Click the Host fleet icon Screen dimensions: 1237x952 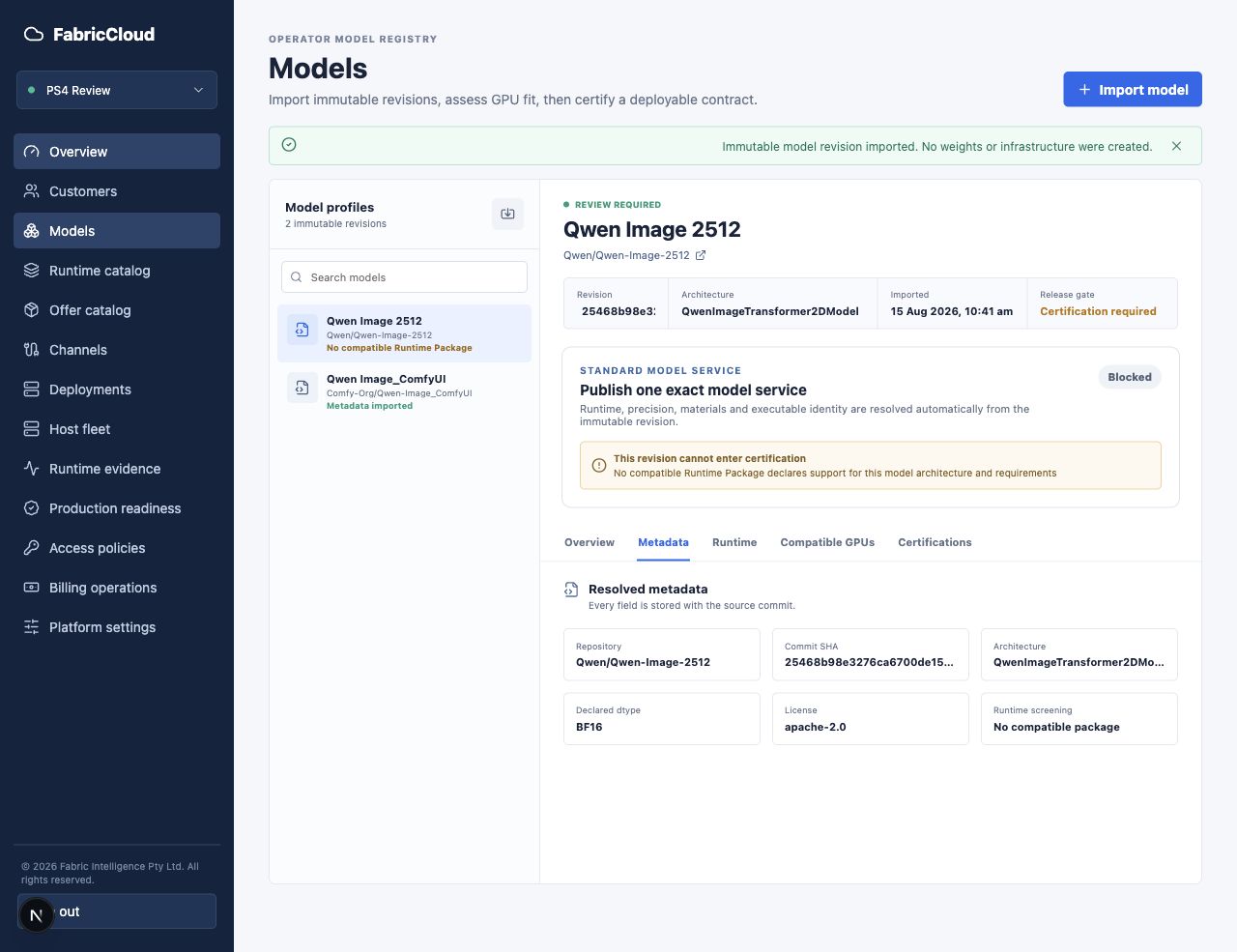32,429
